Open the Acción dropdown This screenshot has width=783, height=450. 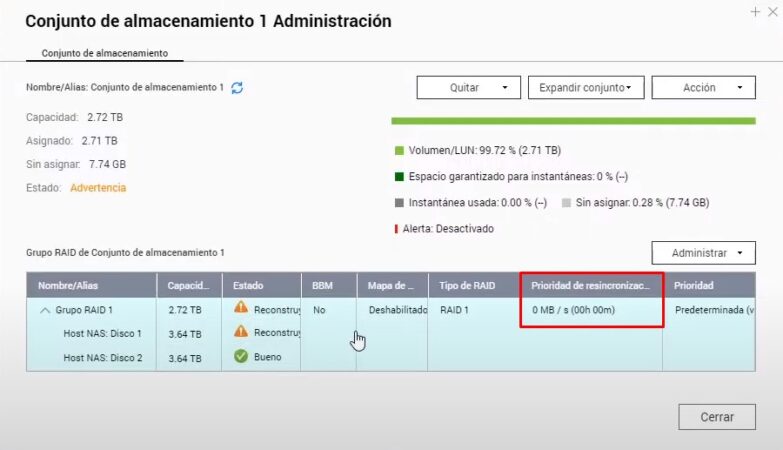704,87
